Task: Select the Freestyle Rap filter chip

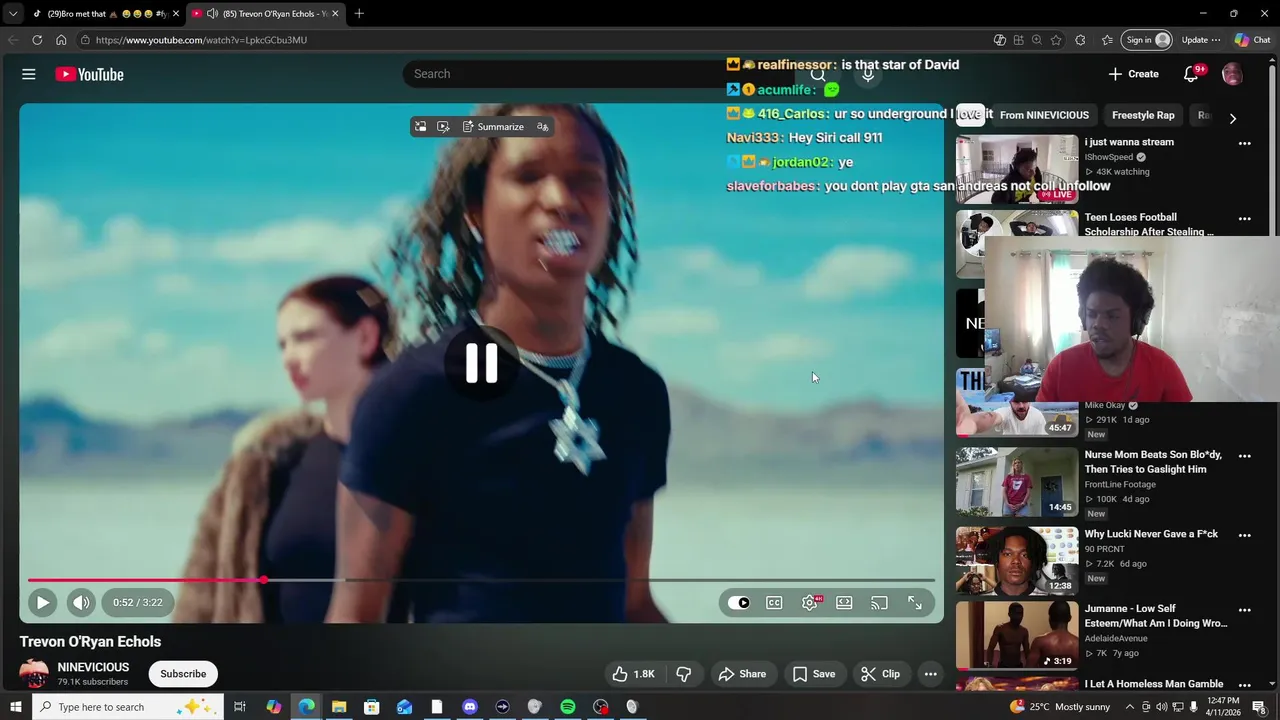Action: (1143, 115)
